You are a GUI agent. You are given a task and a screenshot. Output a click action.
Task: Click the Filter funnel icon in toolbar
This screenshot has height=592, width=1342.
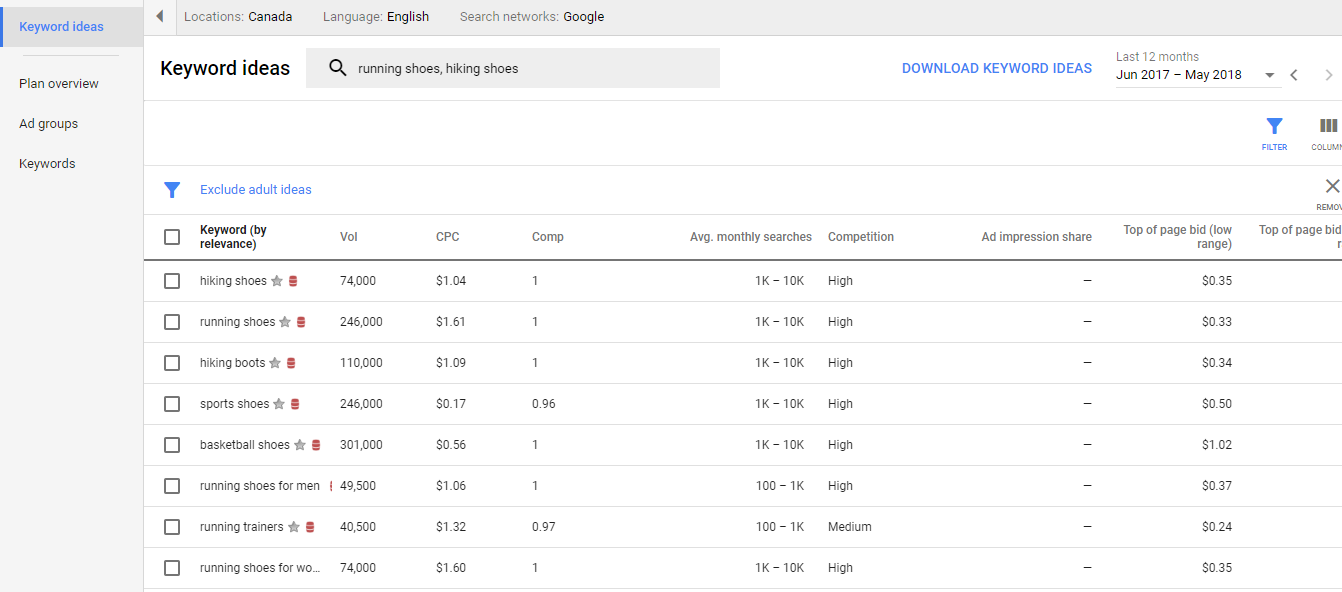point(1274,127)
